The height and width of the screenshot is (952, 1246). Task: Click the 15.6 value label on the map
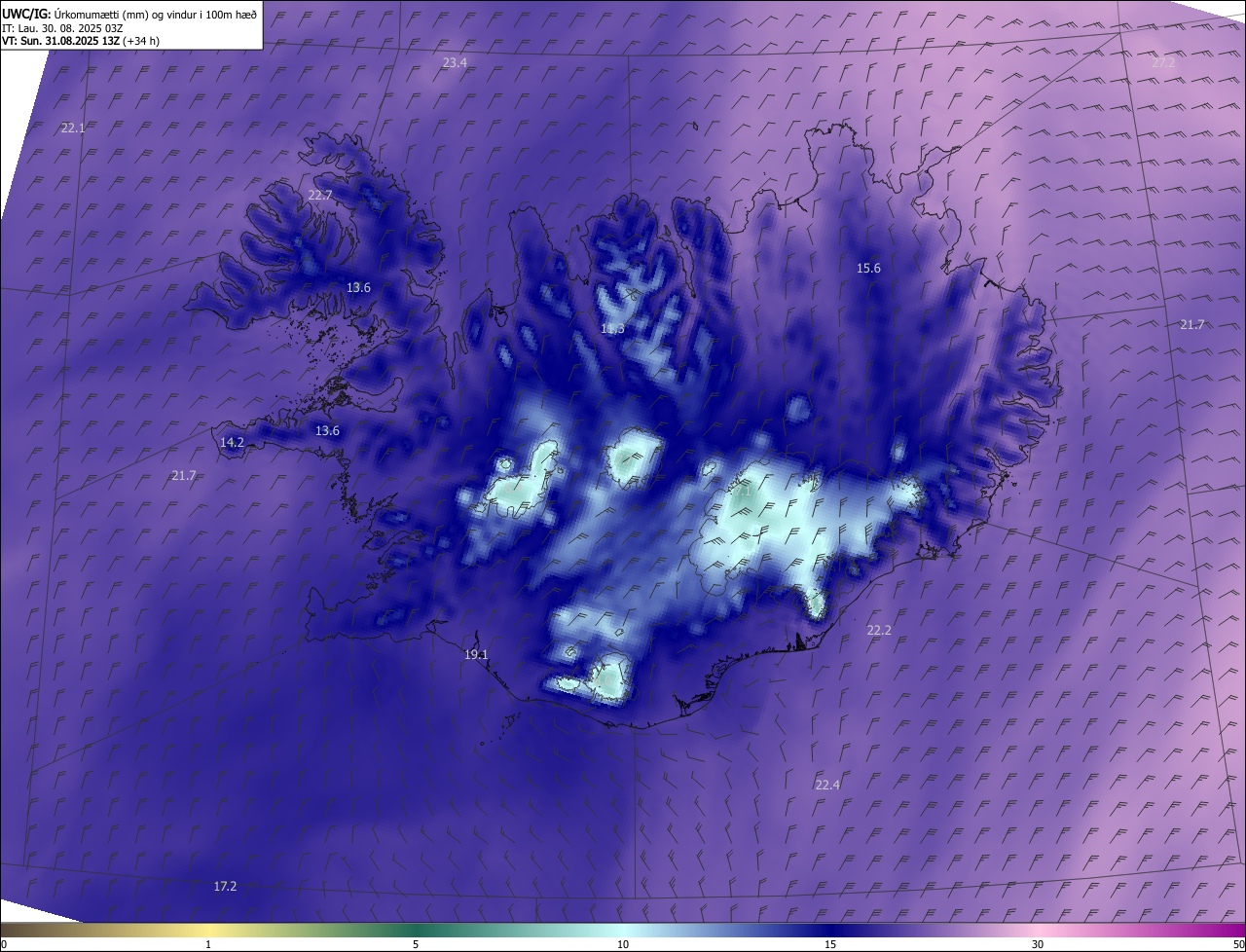tap(868, 268)
